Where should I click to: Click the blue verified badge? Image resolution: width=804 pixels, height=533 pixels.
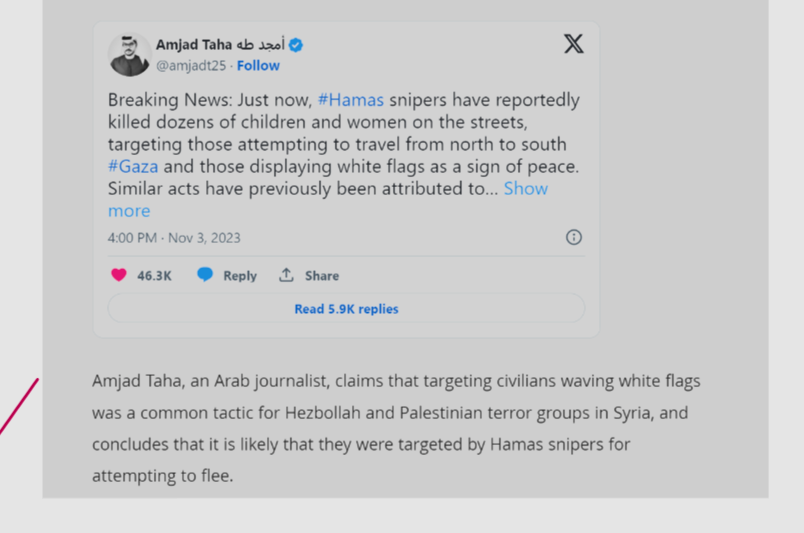(x=297, y=45)
